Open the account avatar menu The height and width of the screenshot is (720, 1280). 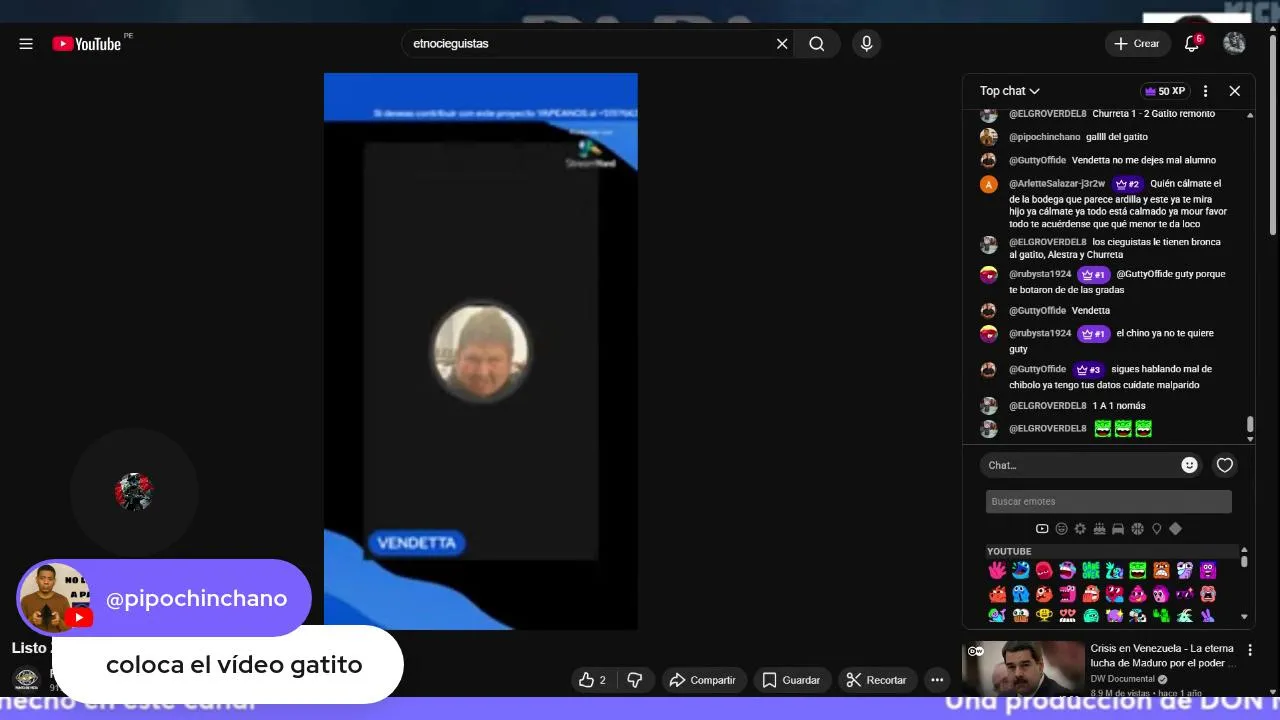click(x=1234, y=43)
